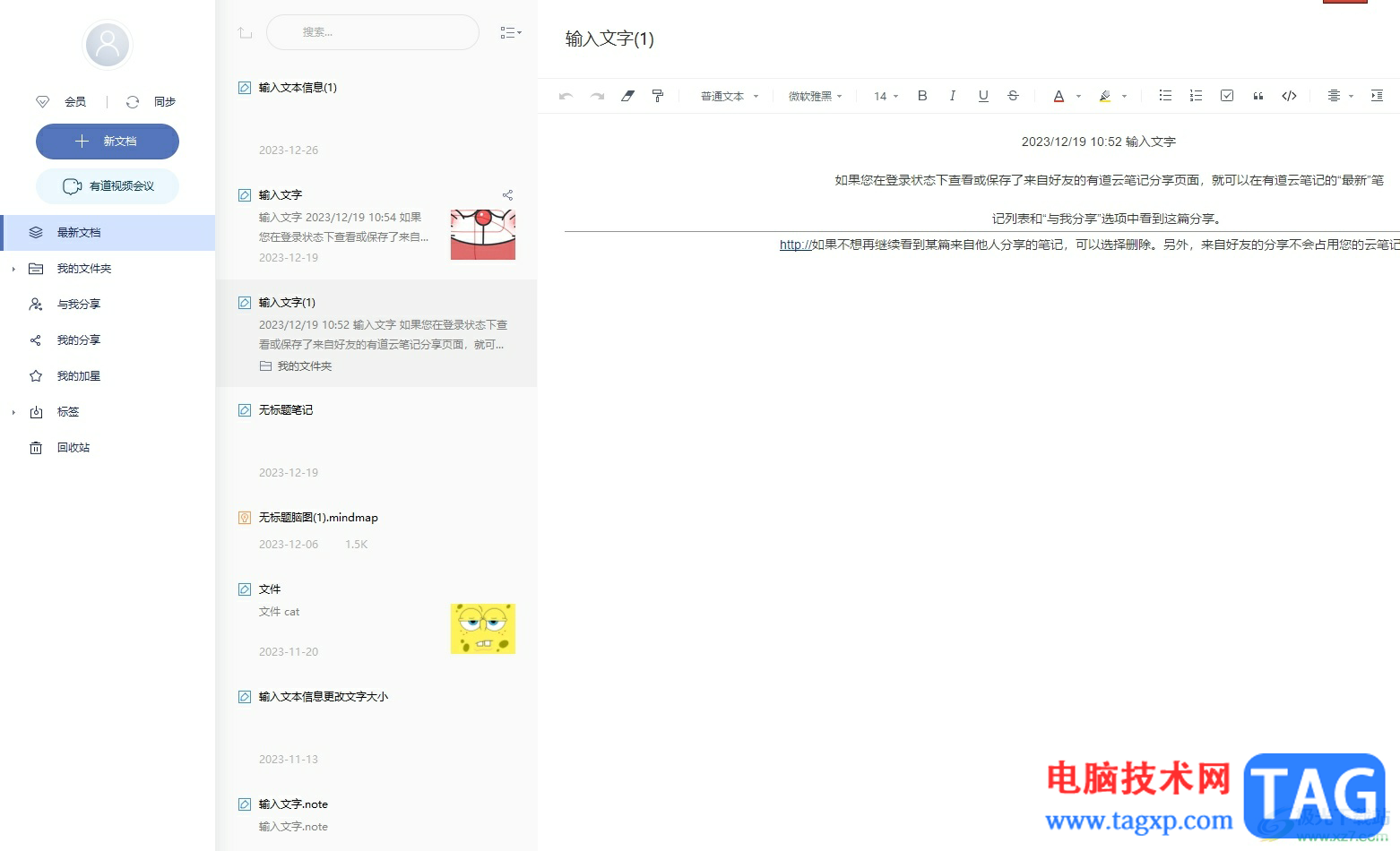
Task: Click the note icon beside 无标题笔记
Action: click(245, 409)
